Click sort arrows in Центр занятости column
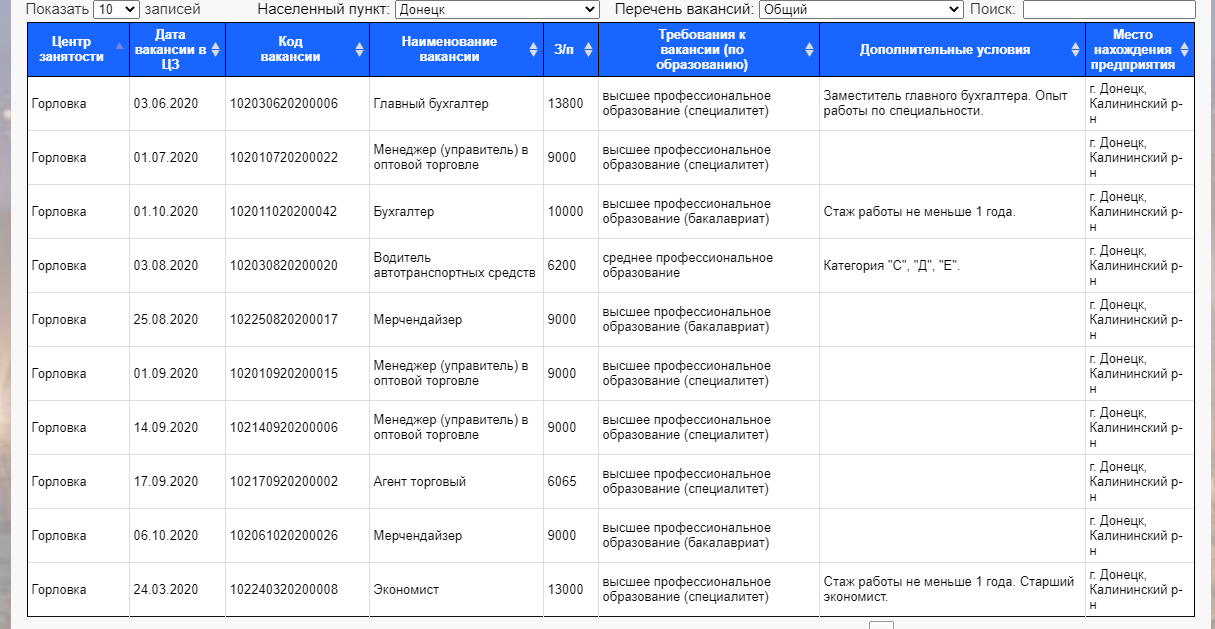This screenshot has width=1215, height=629. tap(120, 49)
